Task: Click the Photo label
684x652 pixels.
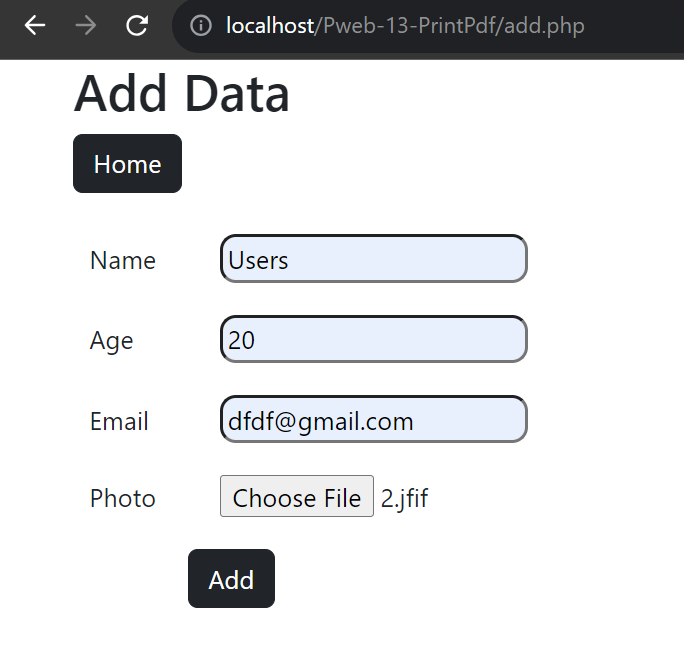Action: click(123, 498)
